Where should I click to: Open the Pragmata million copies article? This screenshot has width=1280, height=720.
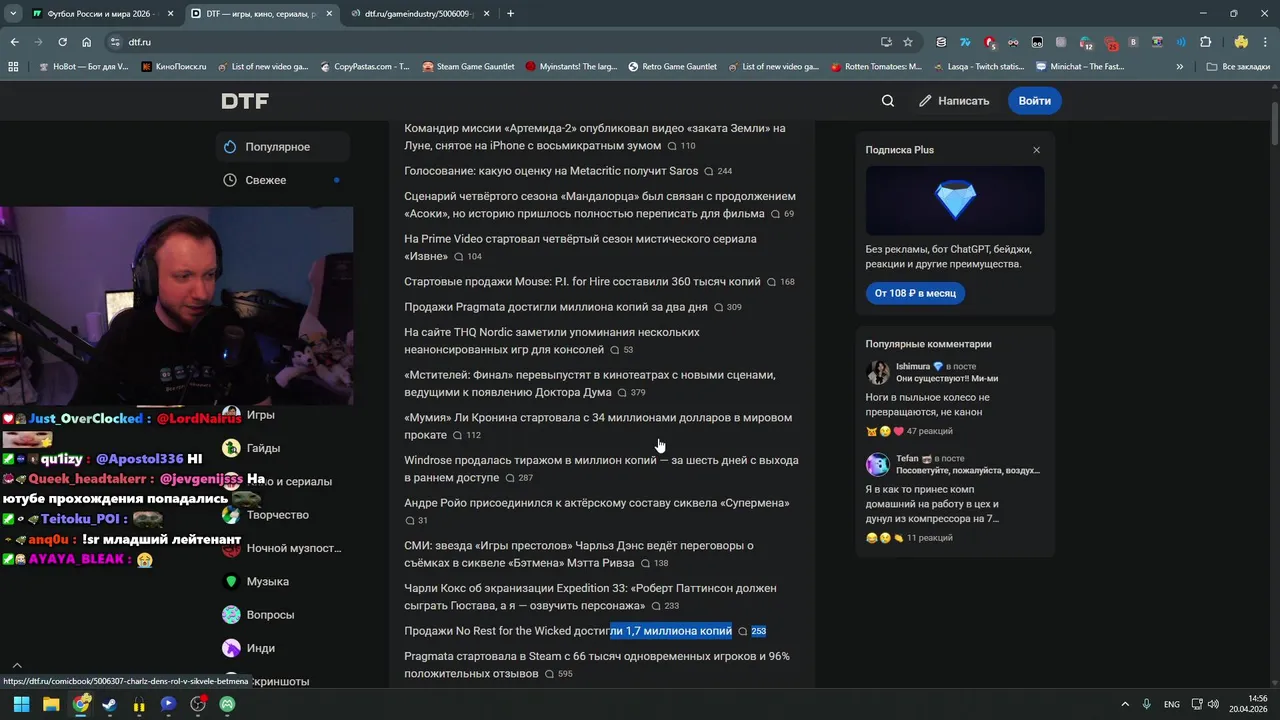click(x=555, y=307)
